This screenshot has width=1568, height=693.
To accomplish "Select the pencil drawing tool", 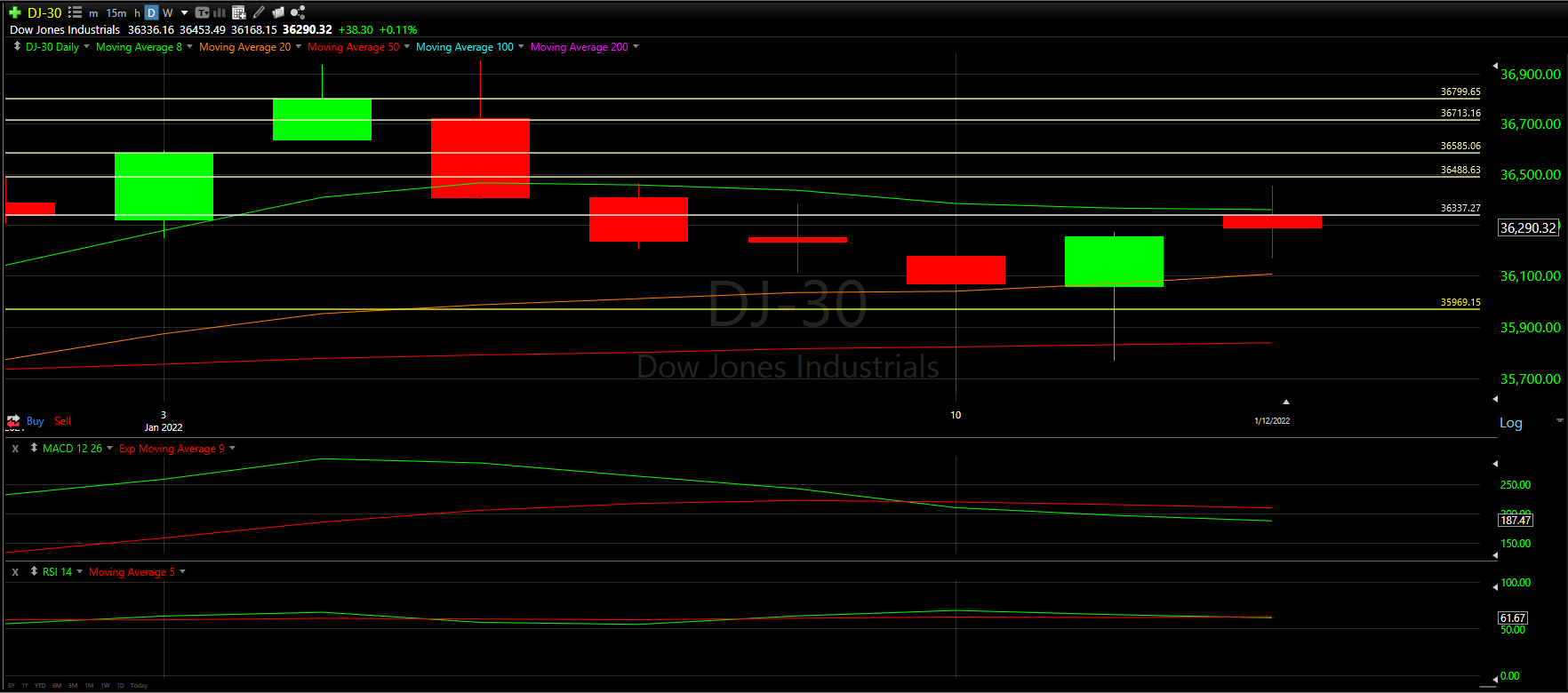I will 259,12.
